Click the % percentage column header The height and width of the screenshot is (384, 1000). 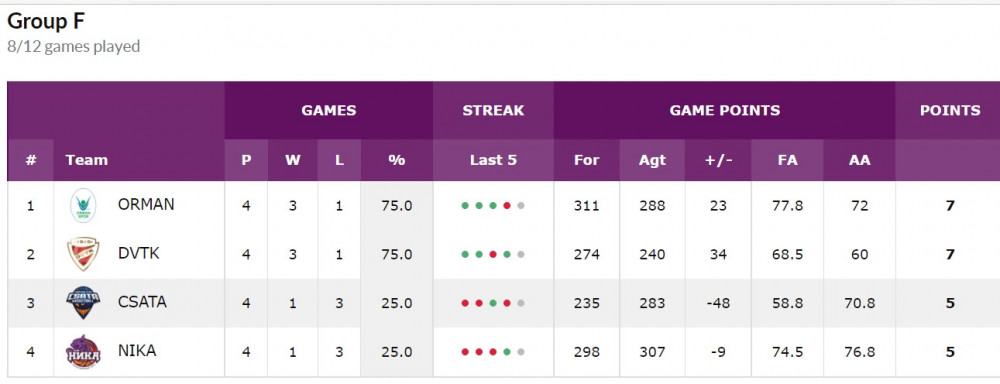pos(397,160)
